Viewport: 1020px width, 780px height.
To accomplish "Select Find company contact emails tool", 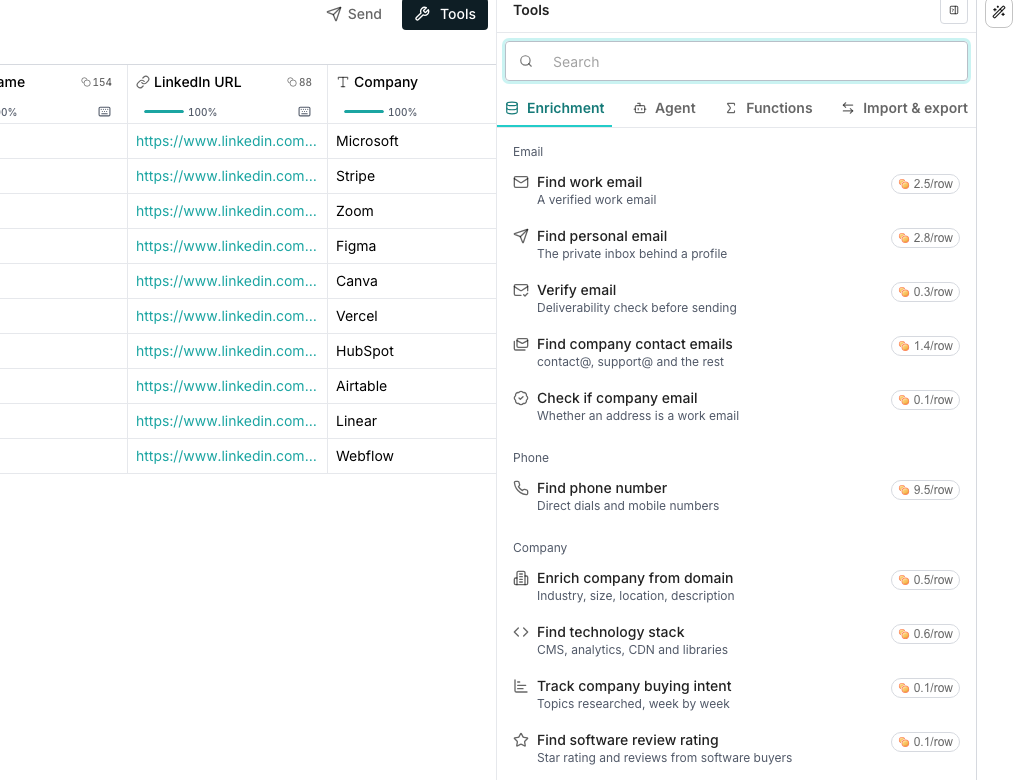I will tap(736, 353).
